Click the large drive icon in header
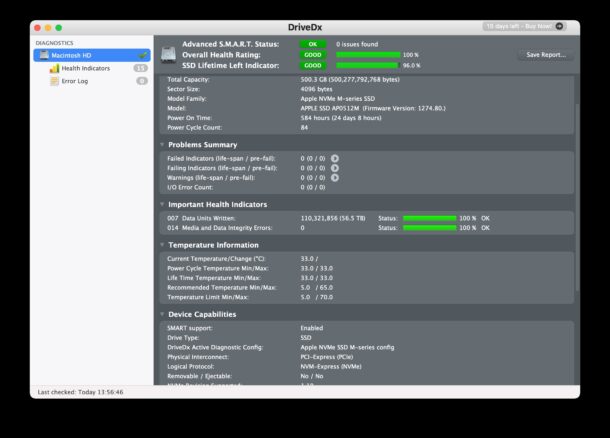 (168, 55)
